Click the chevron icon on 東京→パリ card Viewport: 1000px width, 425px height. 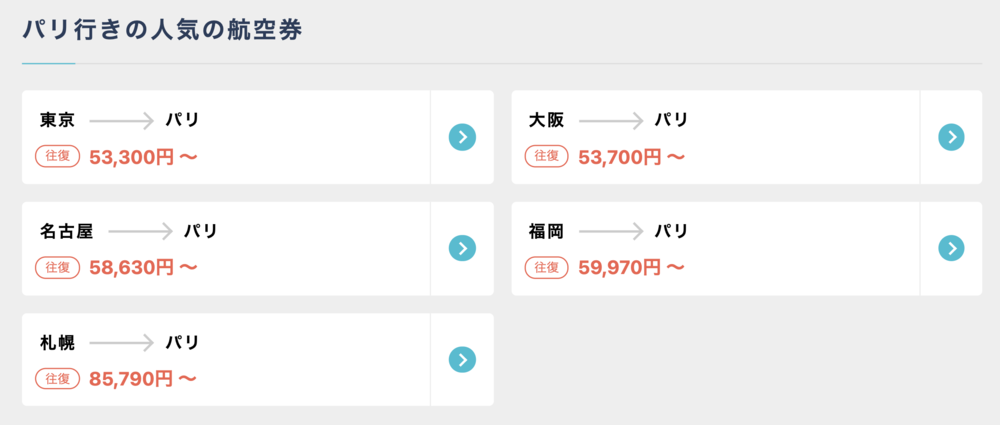[x=462, y=137]
